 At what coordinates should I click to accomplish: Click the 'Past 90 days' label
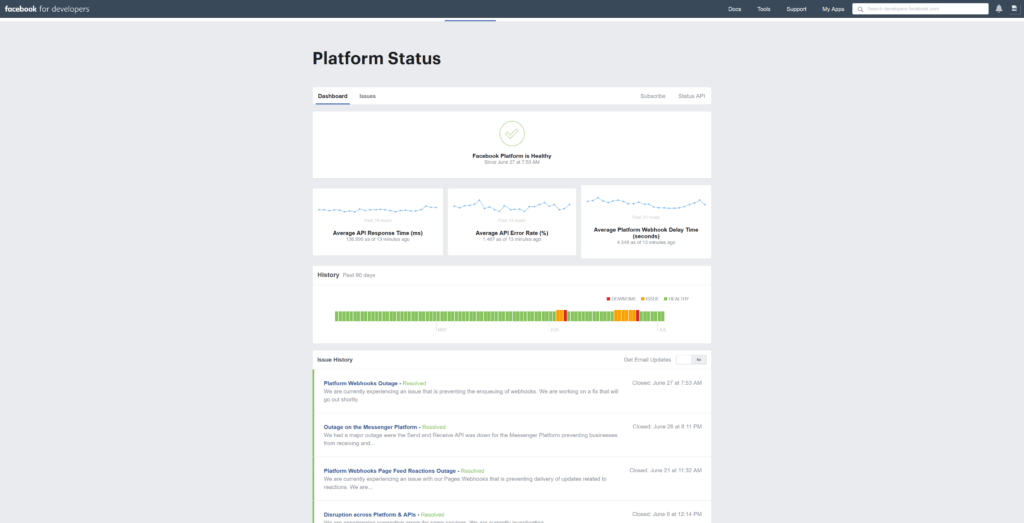pyautogui.click(x=359, y=276)
